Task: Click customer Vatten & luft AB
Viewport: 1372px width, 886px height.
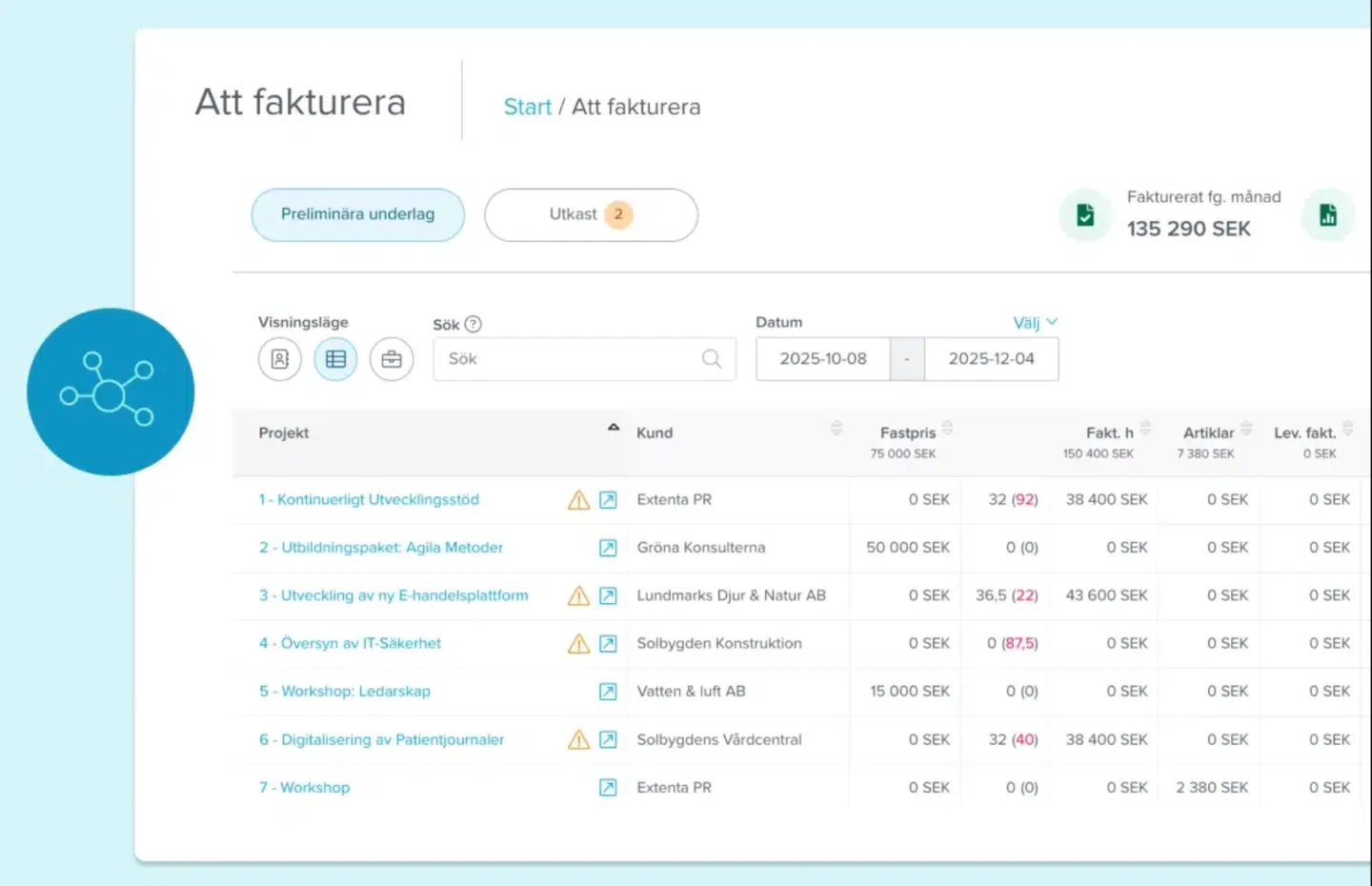Action: pyautogui.click(x=691, y=692)
